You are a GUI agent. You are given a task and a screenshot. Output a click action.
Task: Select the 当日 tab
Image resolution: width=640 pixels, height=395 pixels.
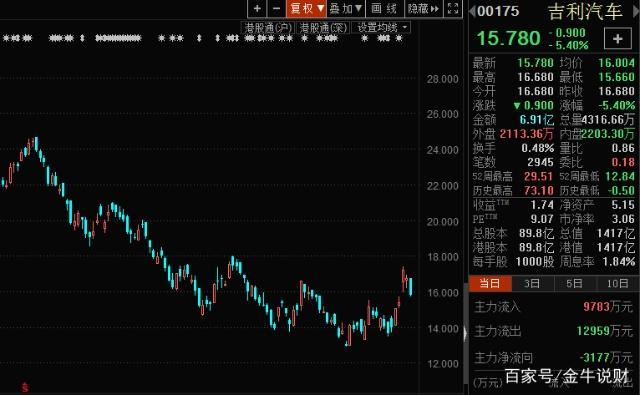click(x=490, y=283)
